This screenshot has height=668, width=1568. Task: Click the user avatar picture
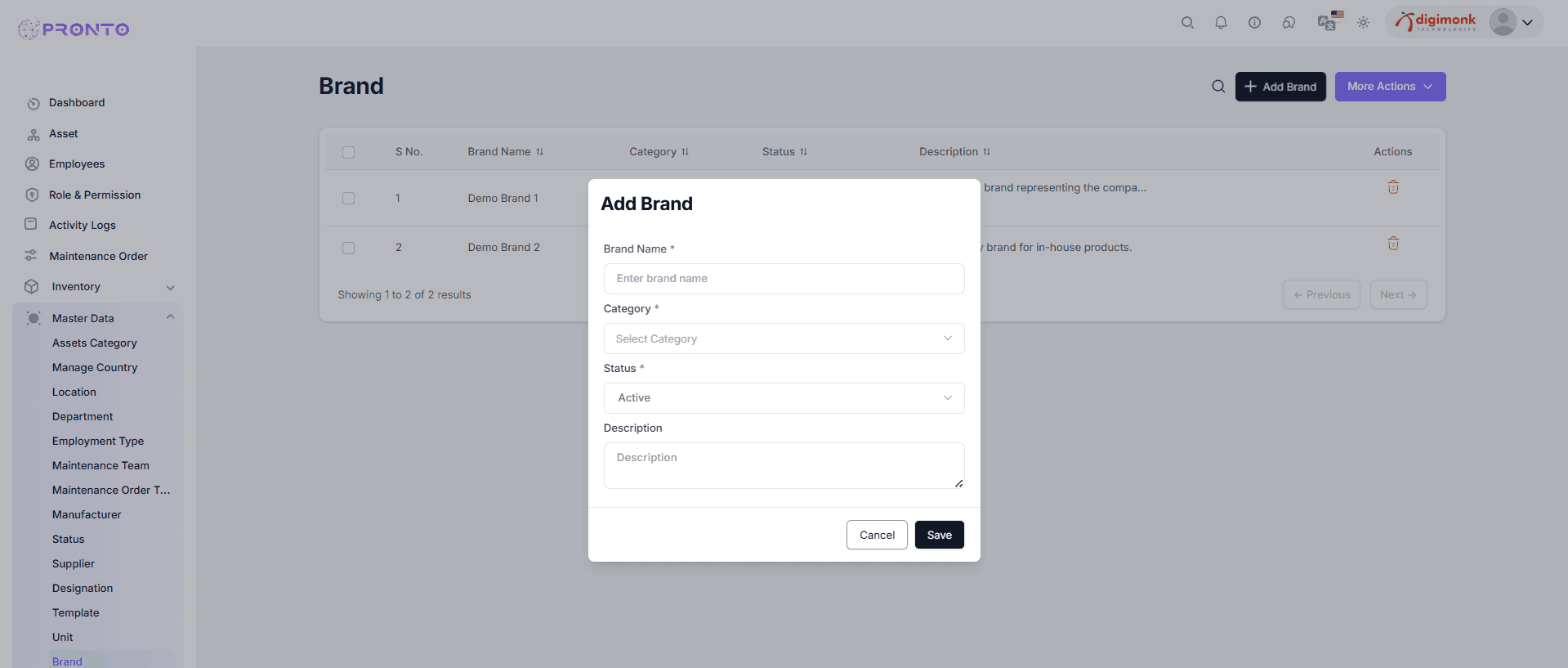1503,22
